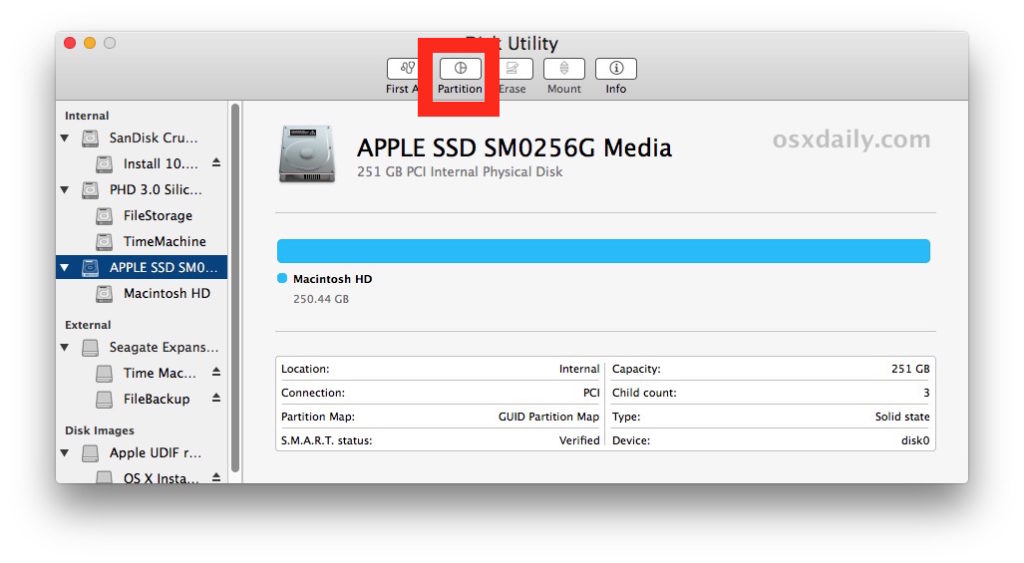Click the S.M.A.R.T. status "Verified" value
The width and height of the screenshot is (1024, 563).
pyautogui.click(x=579, y=441)
